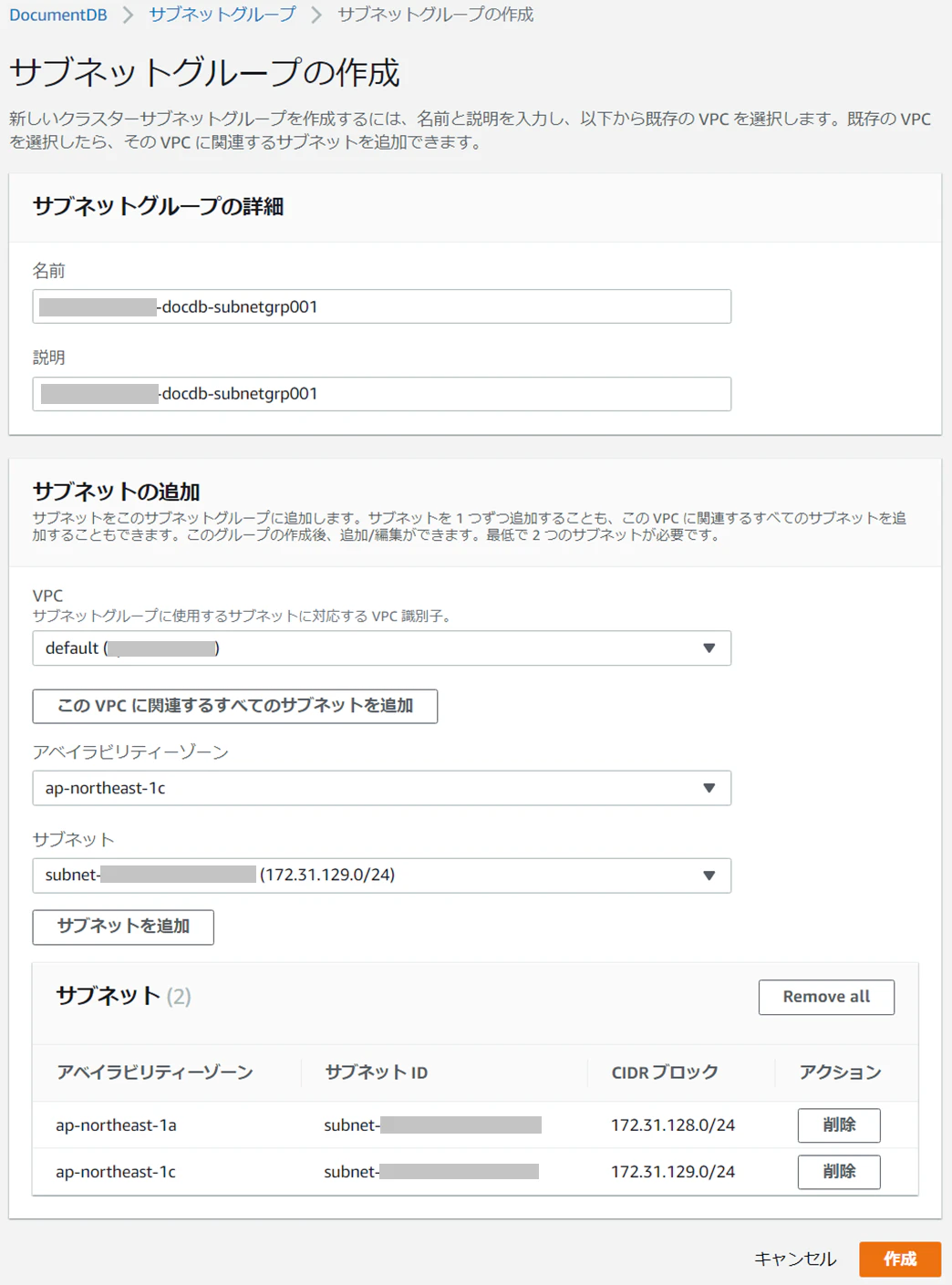Select the ap-northeast-1c table row cell
Image resolution: width=952 pixels, height=1285 pixels.
pyautogui.click(x=116, y=1172)
